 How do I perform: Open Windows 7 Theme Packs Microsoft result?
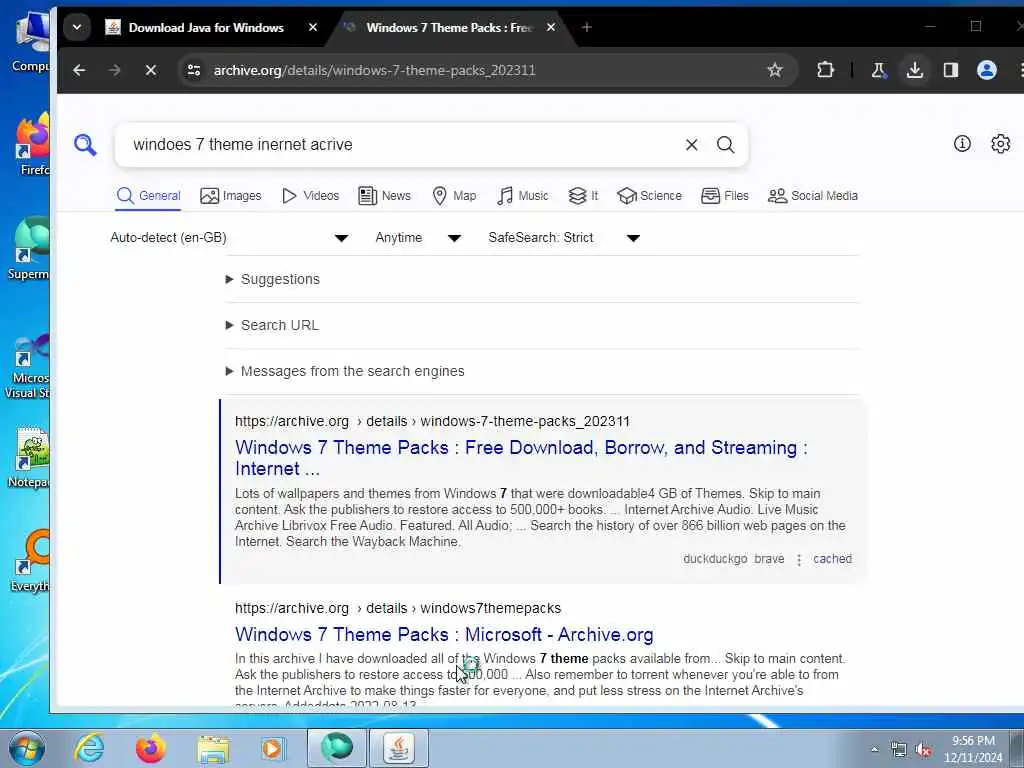pyautogui.click(x=444, y=634)
